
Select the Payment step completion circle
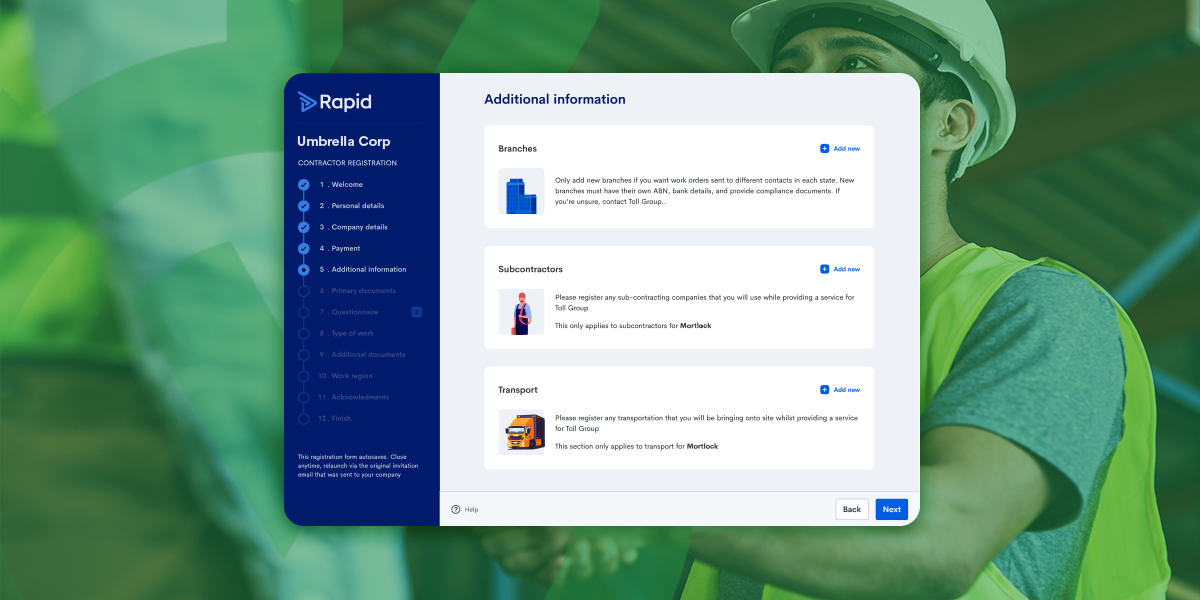pyautogui.click(x=303, y=248)
